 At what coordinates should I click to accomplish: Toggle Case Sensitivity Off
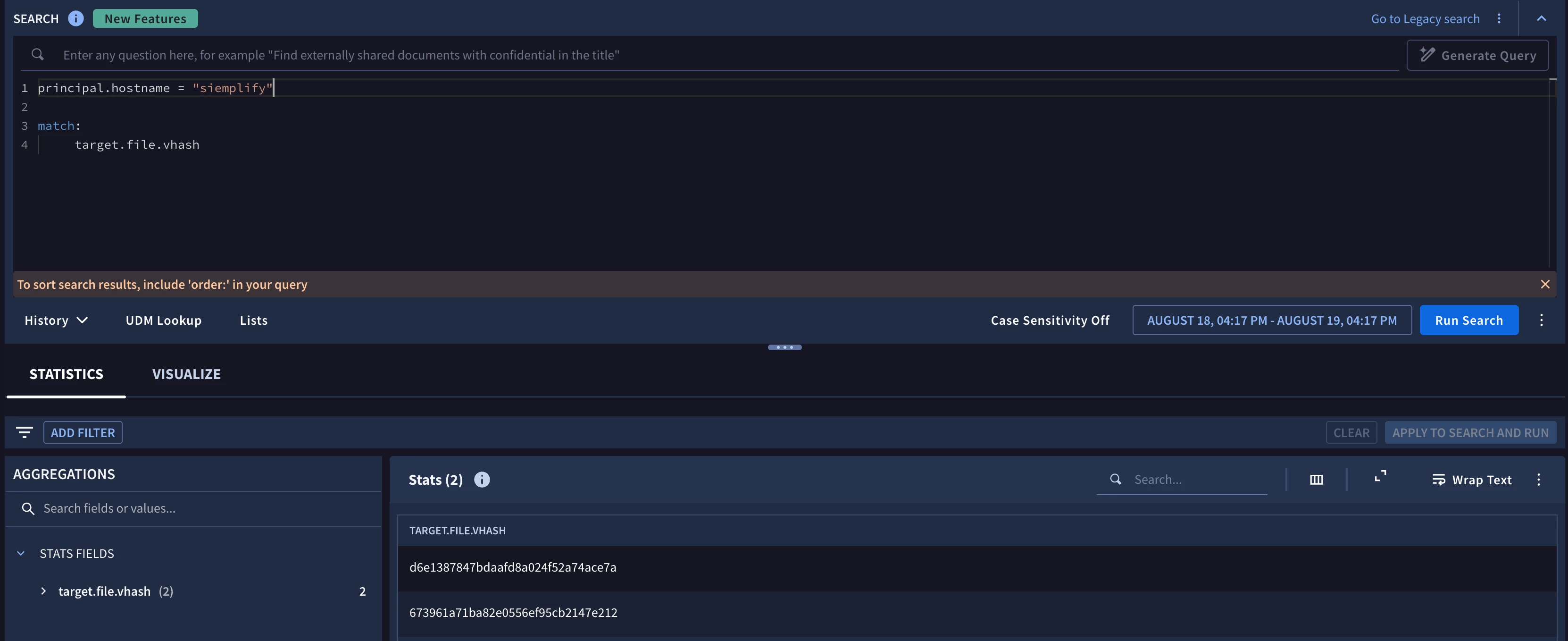tap(1050, 320)
